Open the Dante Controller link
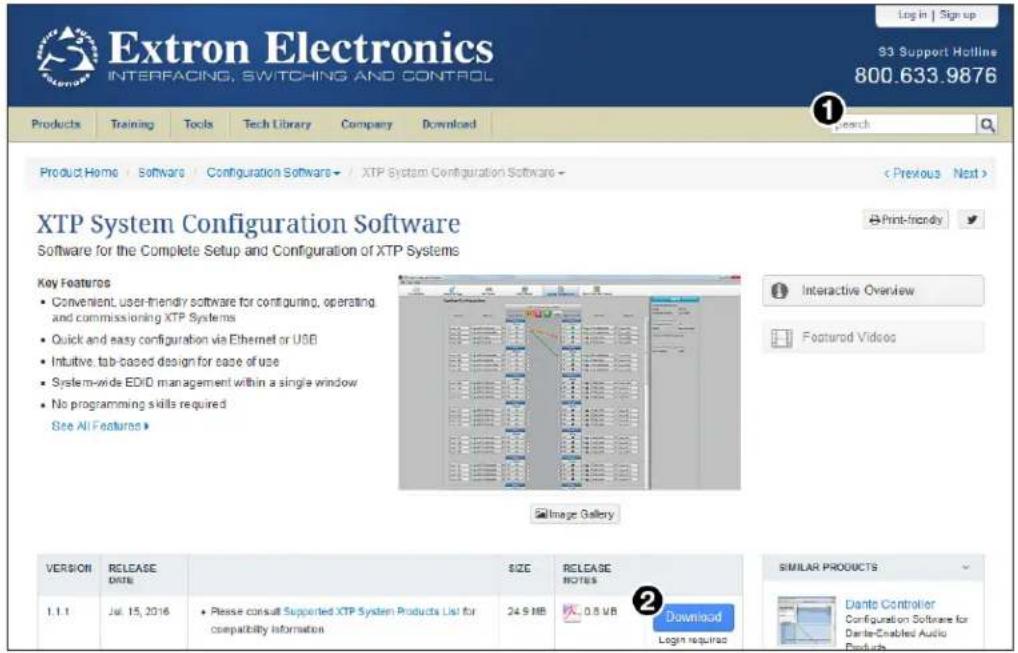The image size is (1018, 653). pyautogui.click(x=890, y=604)
